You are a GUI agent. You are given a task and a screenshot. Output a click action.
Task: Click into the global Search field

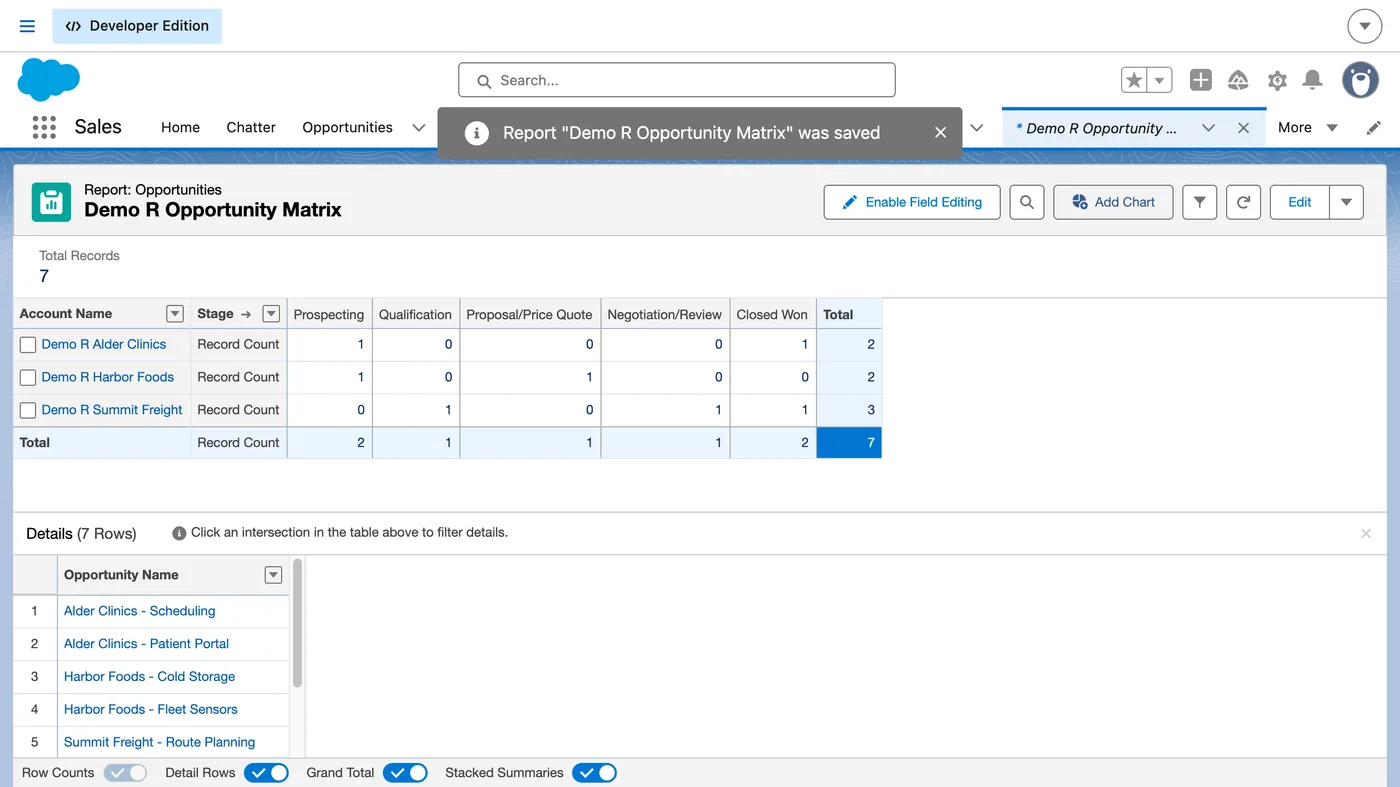677,80
